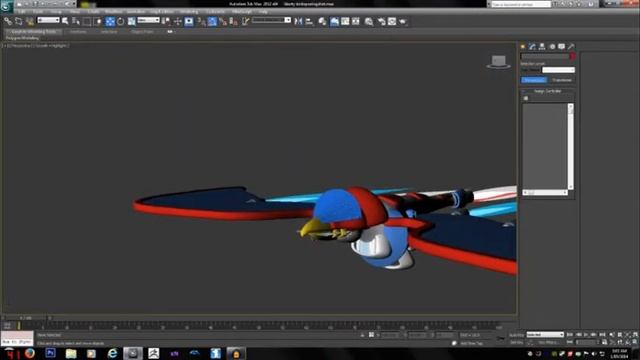Screen dimensions: 640x360
Task: Click the Play Animation button
Action: coord(586,335)
